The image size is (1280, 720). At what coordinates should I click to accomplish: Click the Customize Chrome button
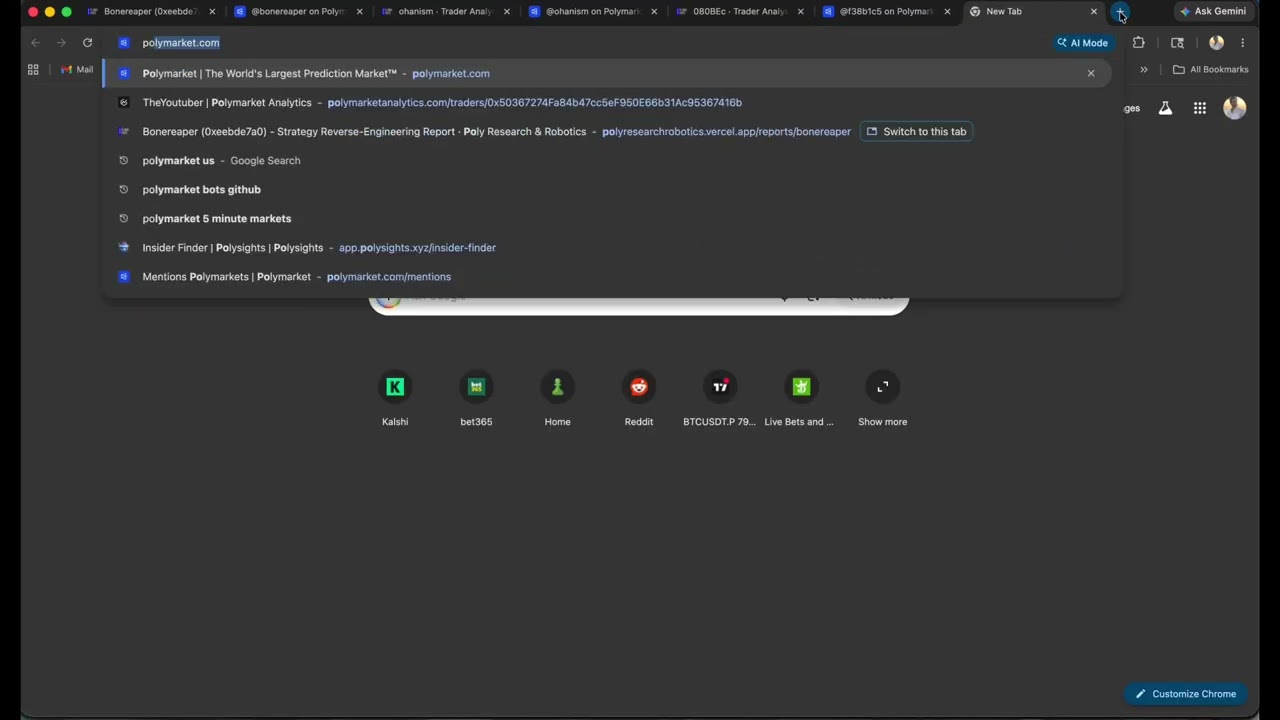pyautogui.click(x=1185, y=694)
